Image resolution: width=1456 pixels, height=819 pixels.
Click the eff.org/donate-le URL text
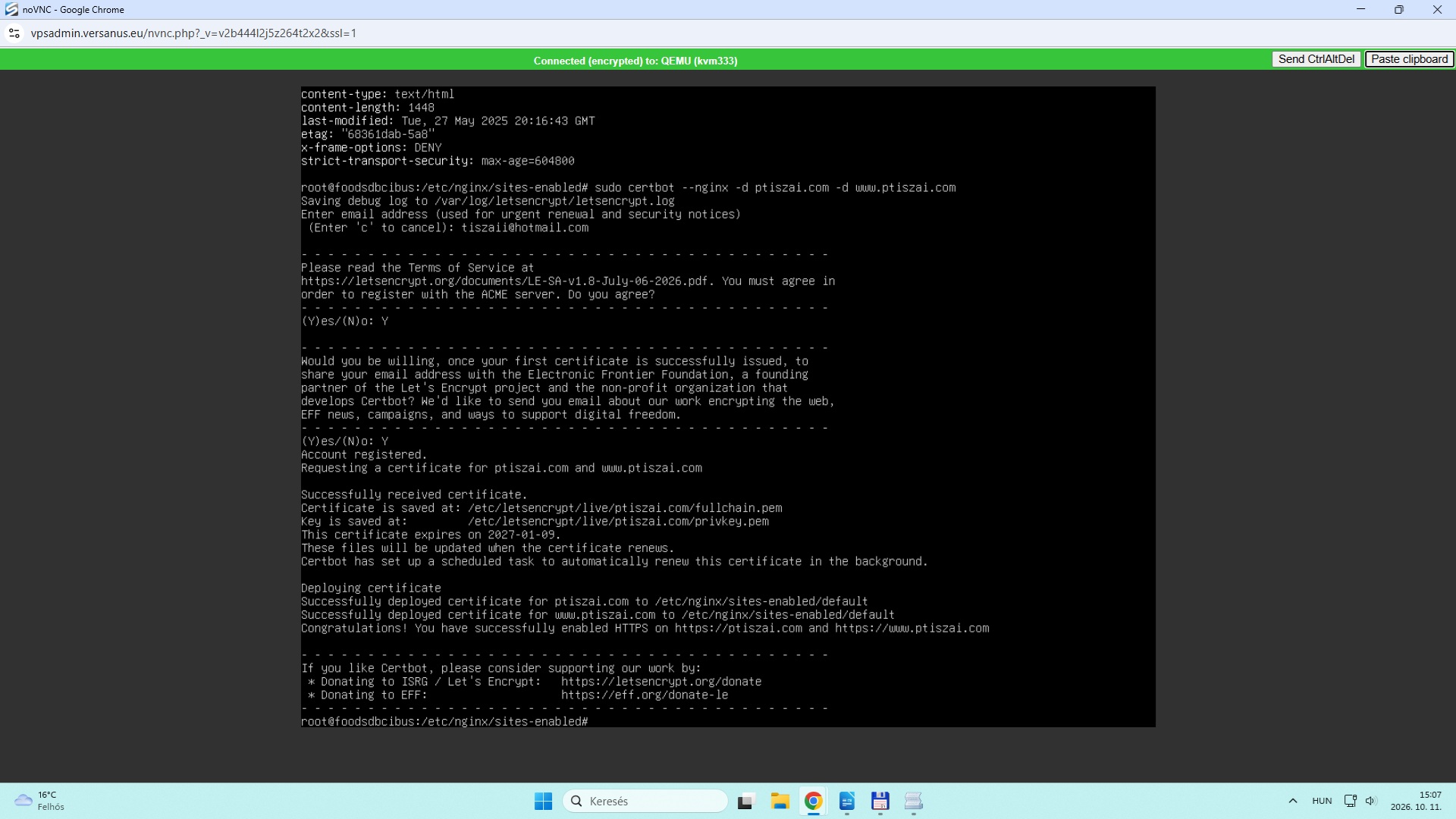[644, 695]
